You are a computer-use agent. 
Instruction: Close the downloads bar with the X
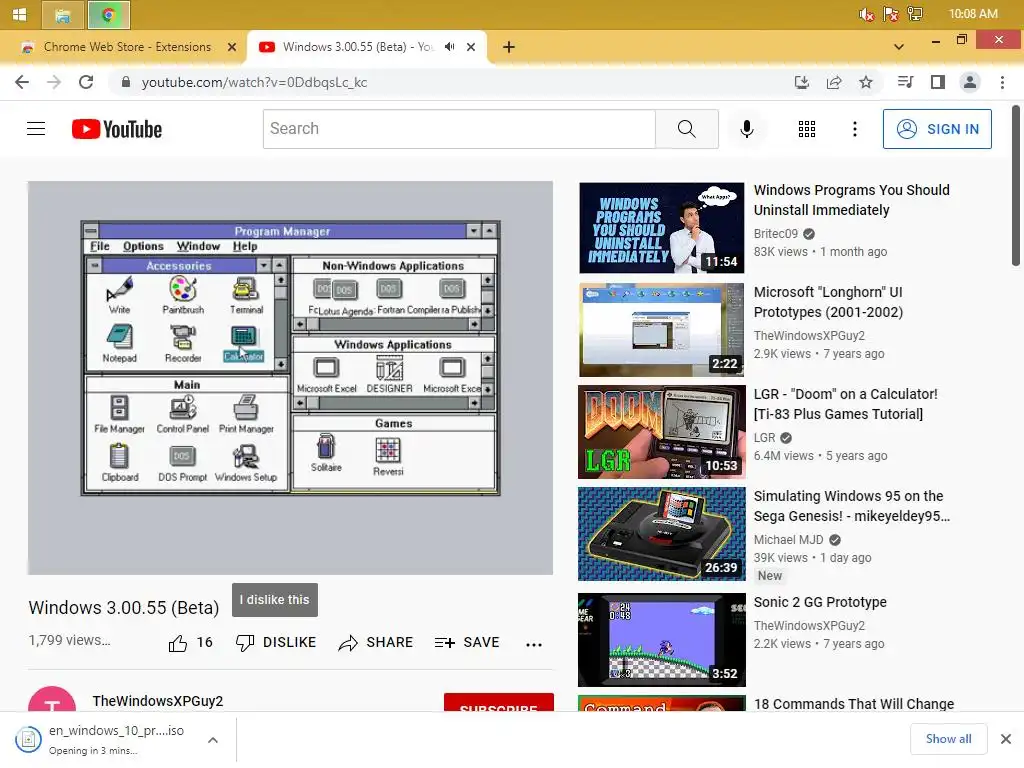[x=1006, y=739]
